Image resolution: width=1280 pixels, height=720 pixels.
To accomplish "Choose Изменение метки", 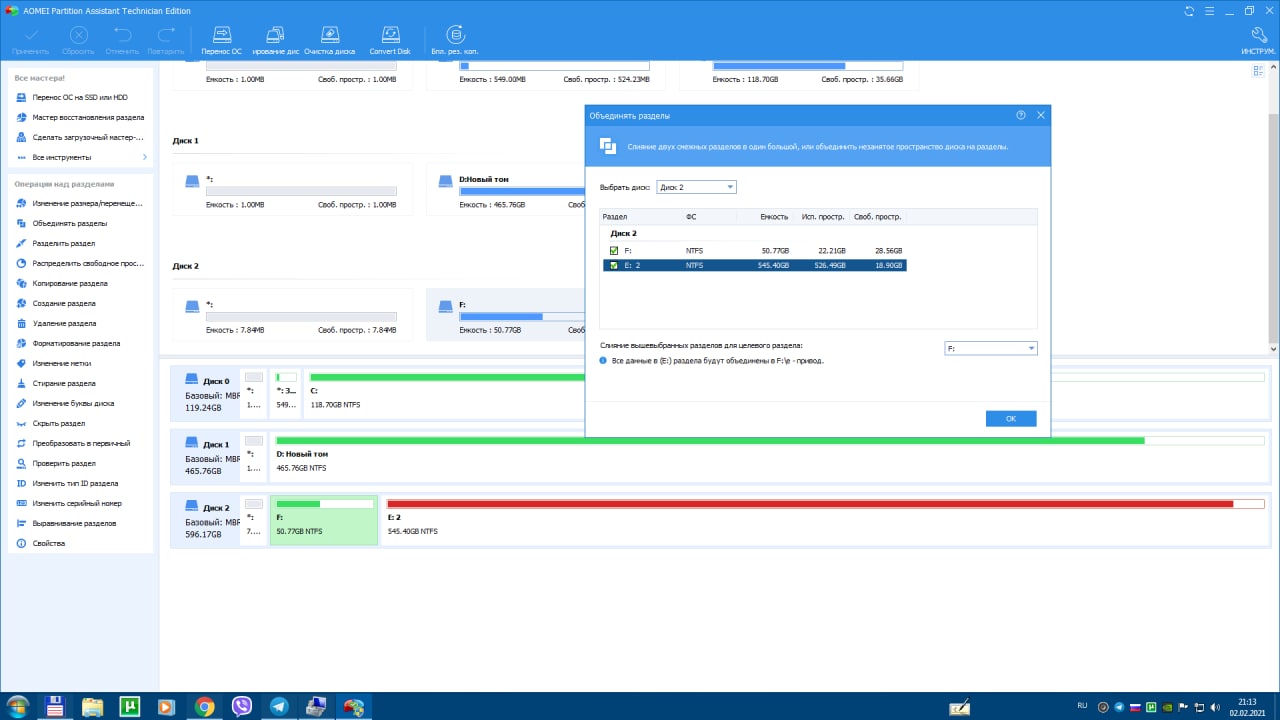I will (54, 363).
